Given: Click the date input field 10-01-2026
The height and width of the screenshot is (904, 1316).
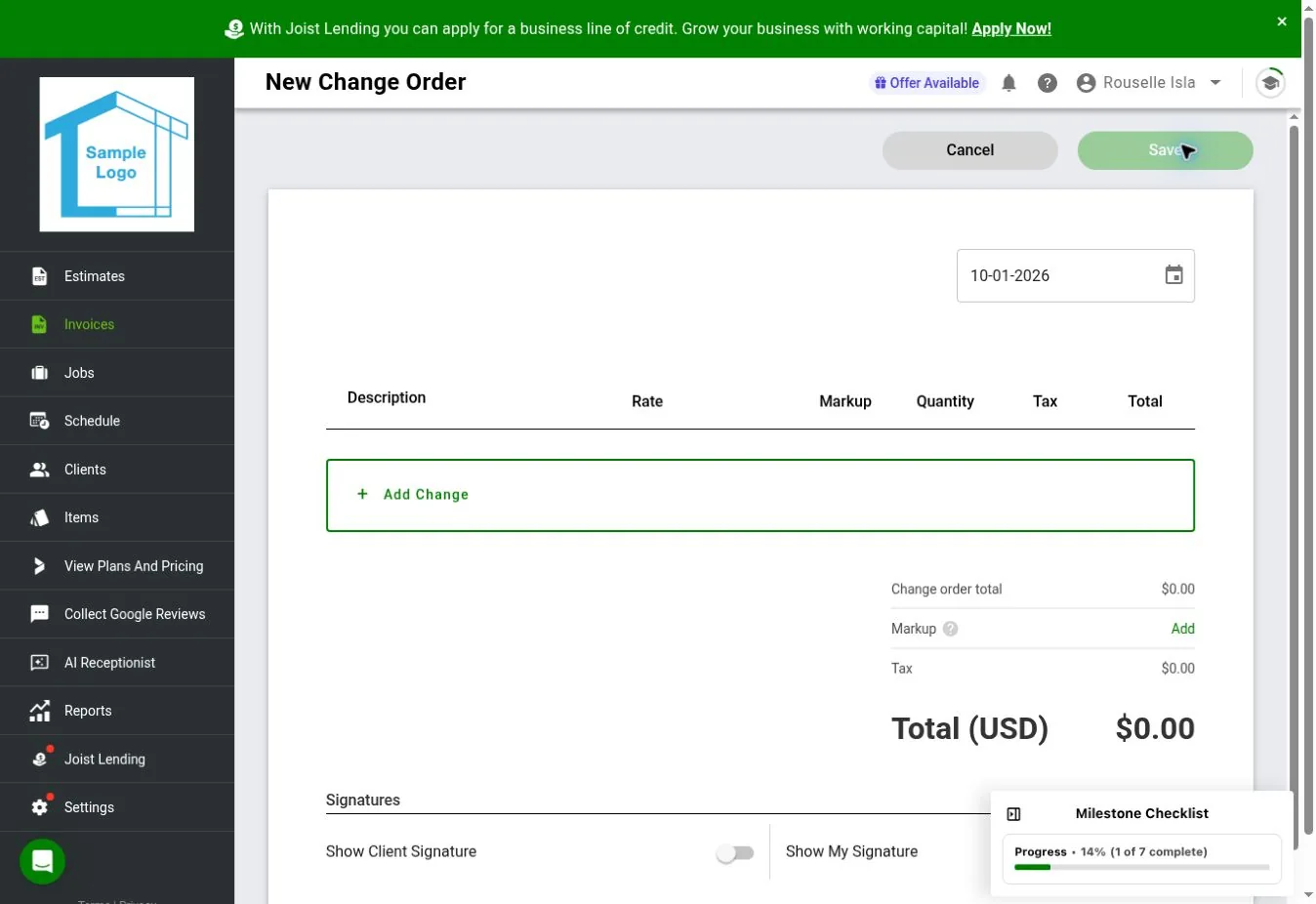Looking at the screenshot, I should (x=1076, y=275).
